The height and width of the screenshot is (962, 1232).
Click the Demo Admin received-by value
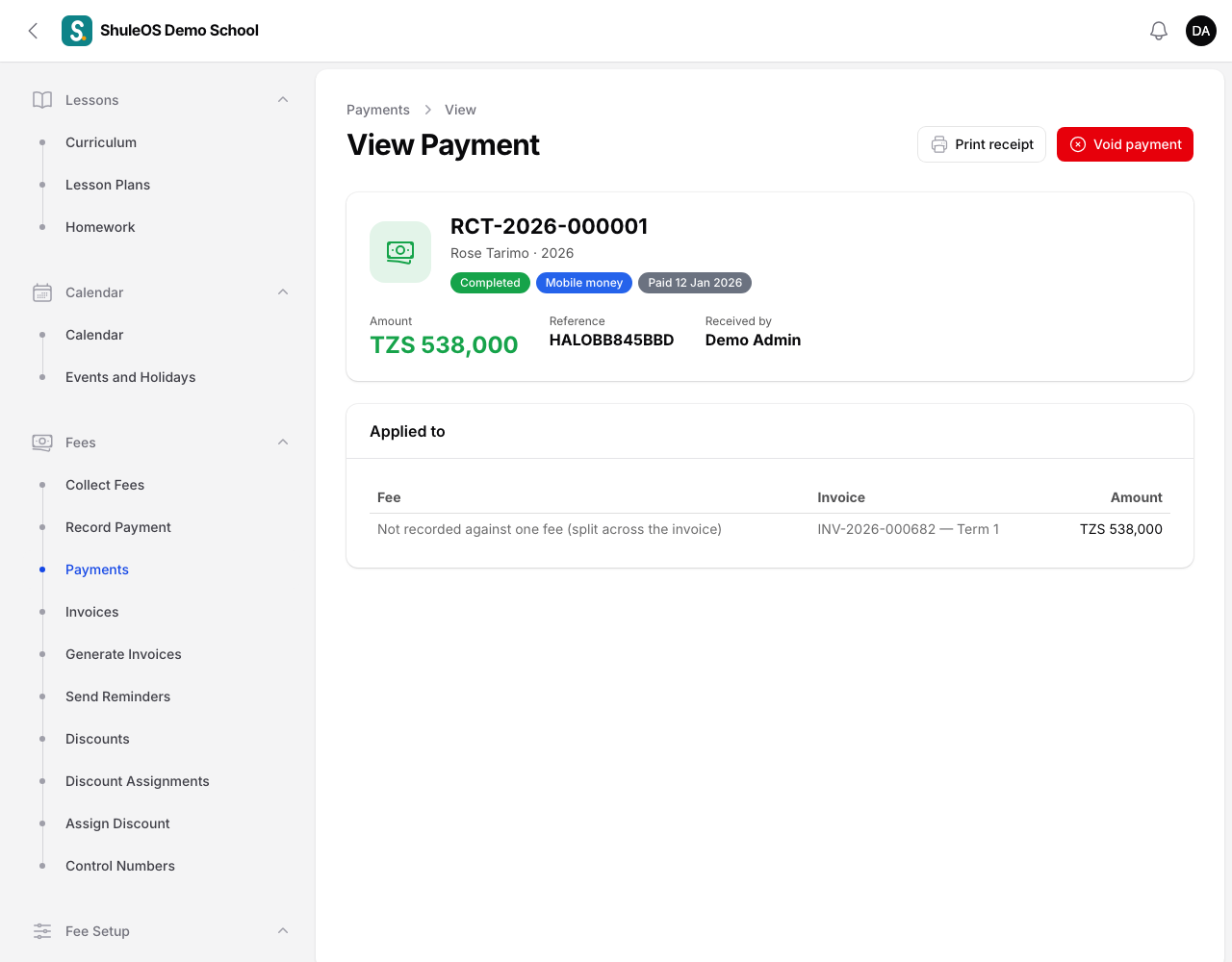coord(754,341)
